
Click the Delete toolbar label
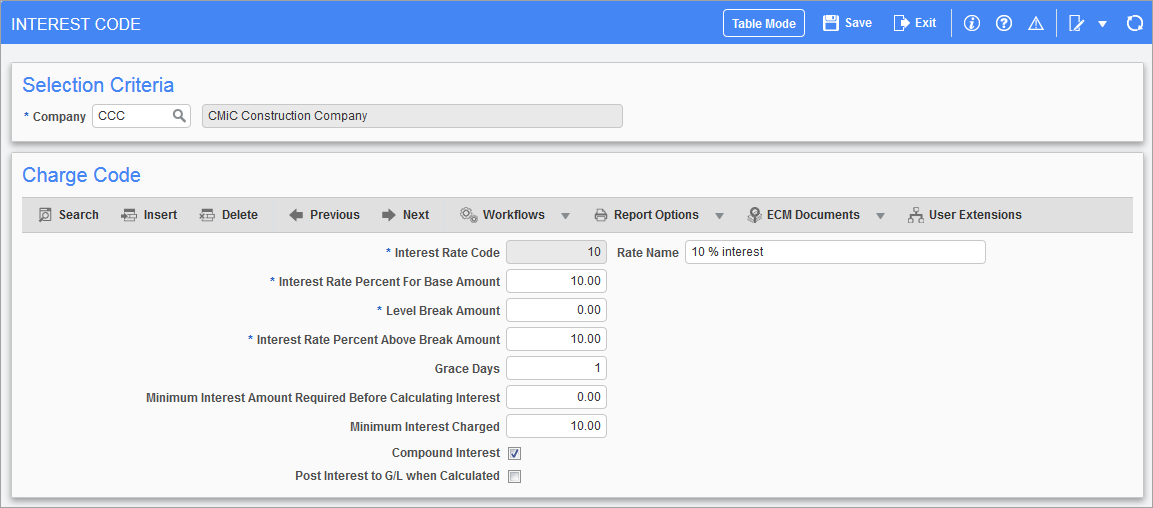pyautogui.click(x=240, y=215)
